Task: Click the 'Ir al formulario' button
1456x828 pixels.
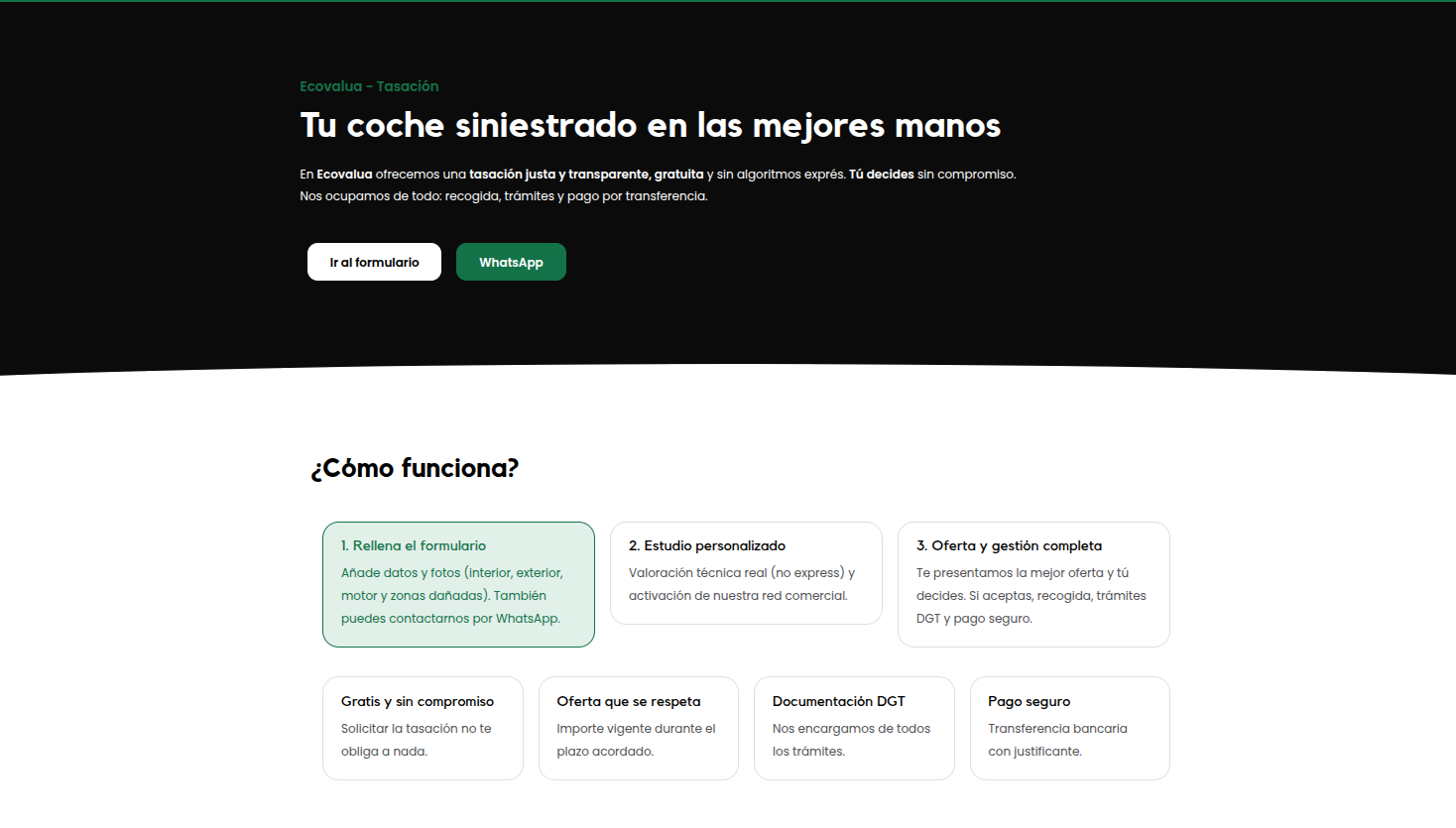Action: click(x=374, y=262)
